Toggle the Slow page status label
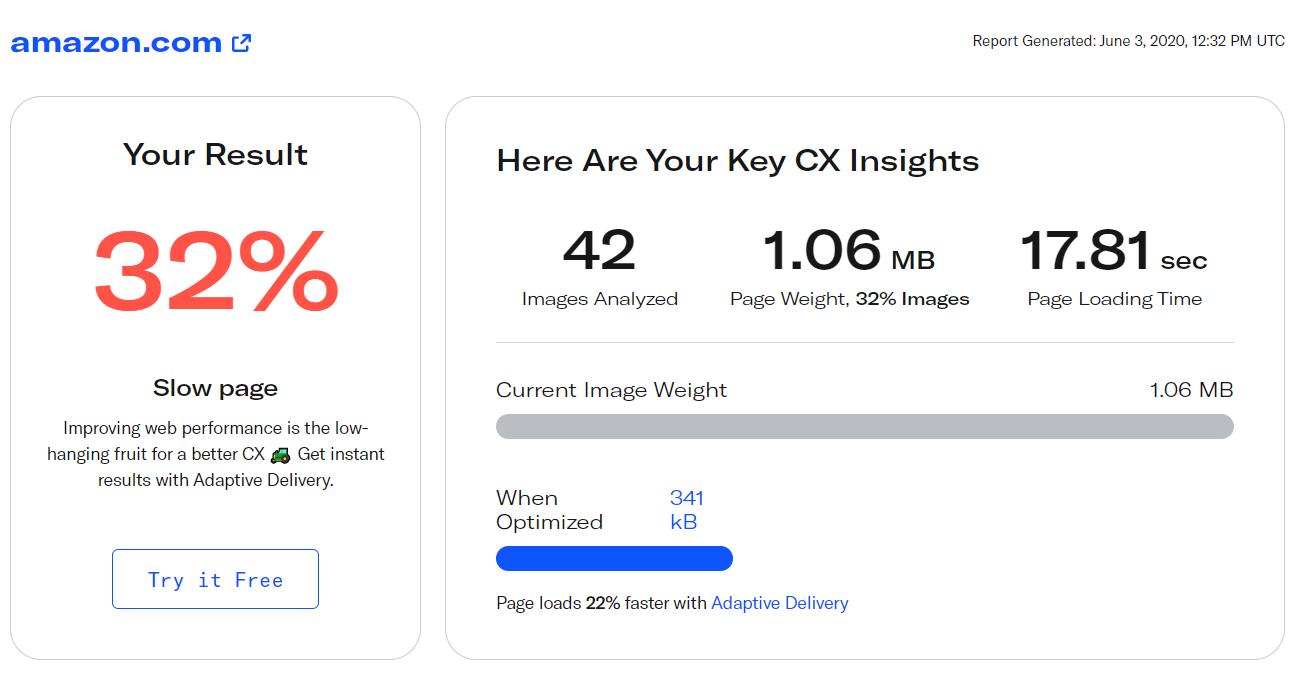 click(215, 387)
